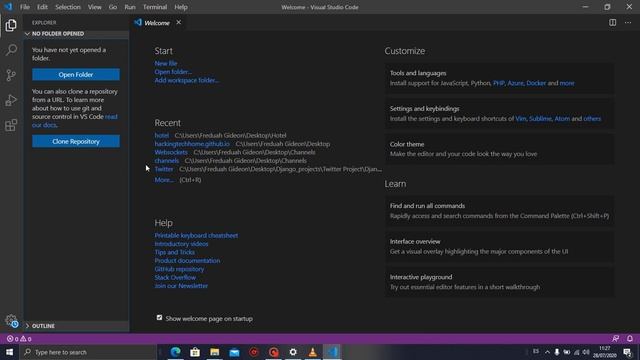Click the split editor right icon
Viewport: 640px width, 360px height.
pyautogui.click(x=612, y=23)
